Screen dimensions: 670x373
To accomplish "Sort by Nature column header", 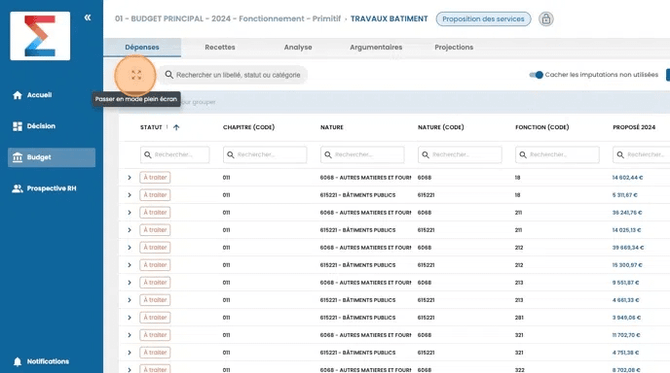I will [332, 127].
